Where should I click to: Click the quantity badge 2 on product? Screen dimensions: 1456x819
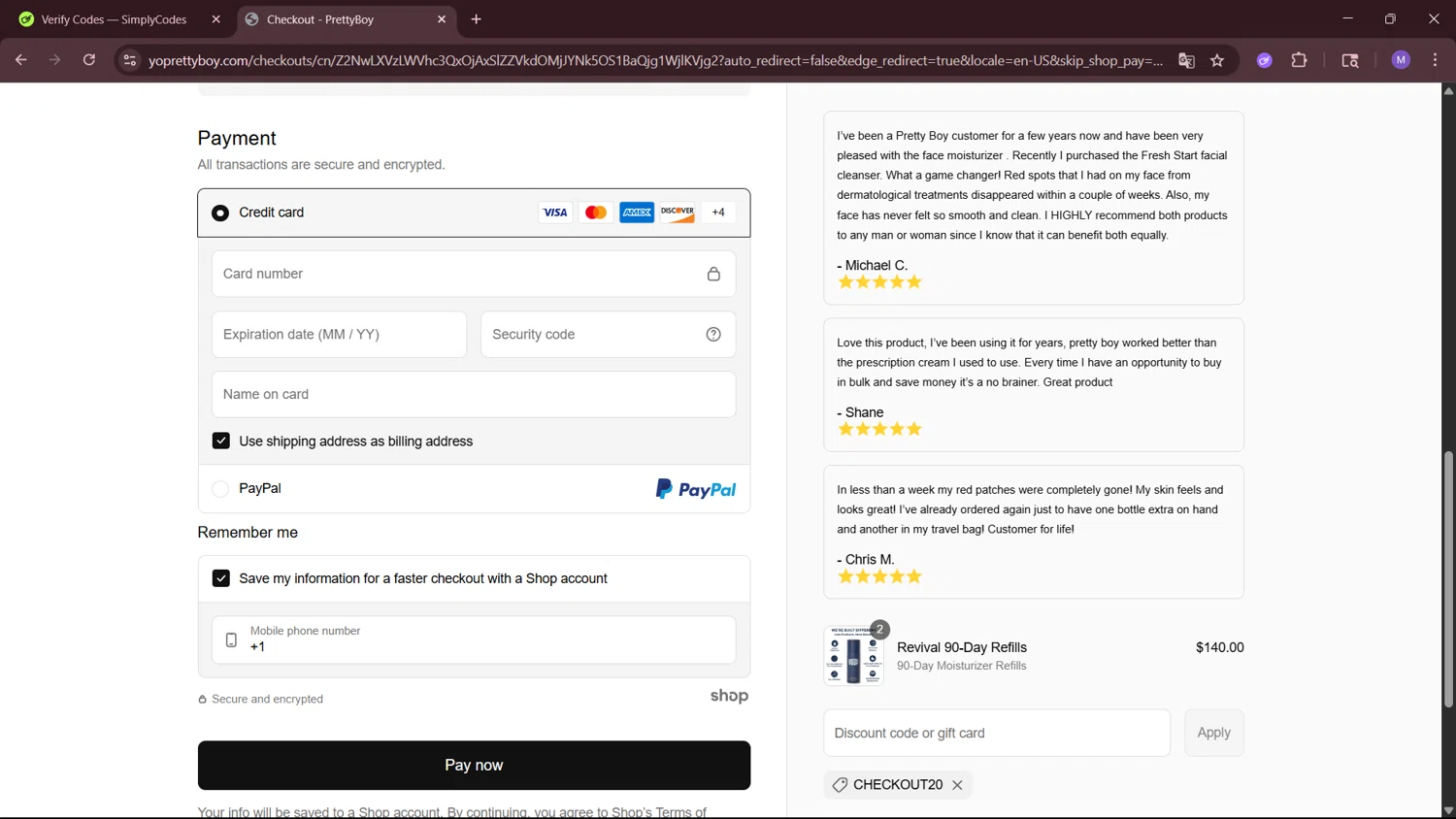click(x=880, y=630)
